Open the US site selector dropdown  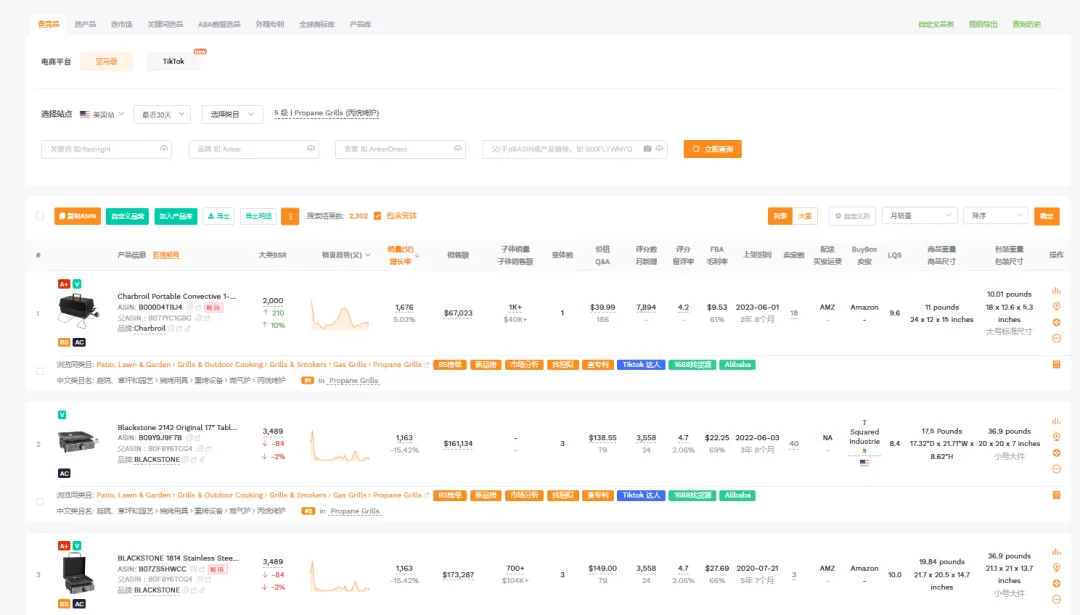pyautogui.click(x=102, y=114)
